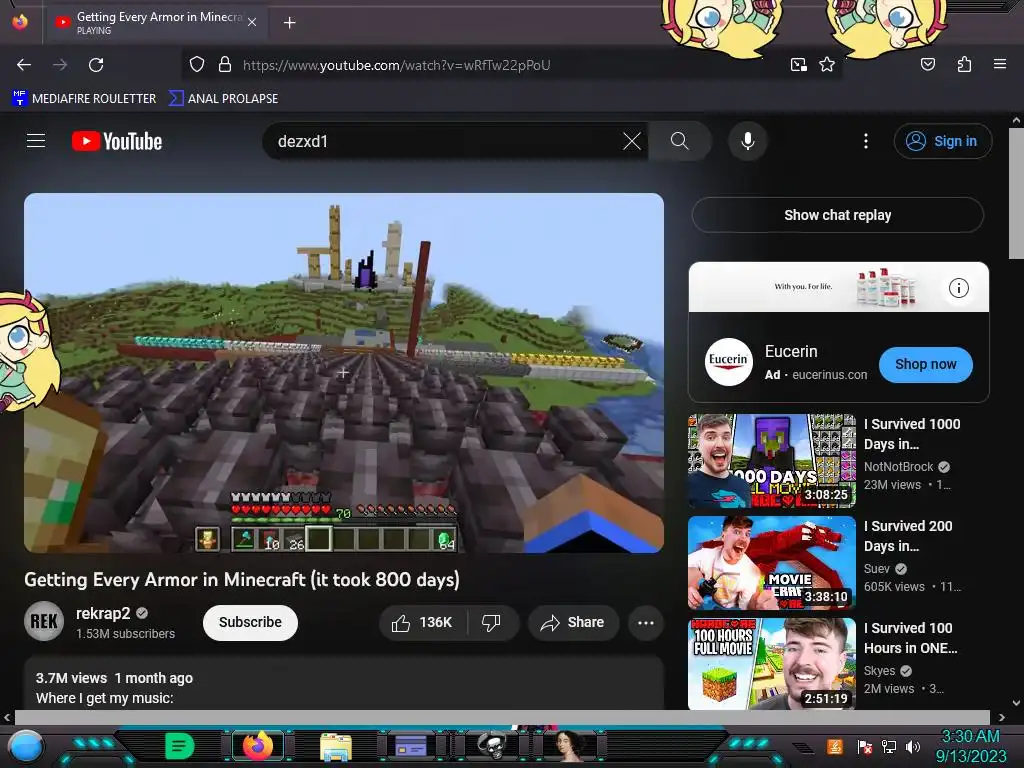Viewport: 1024px width, 768px height.
Task: Open the Start orb on the taskbar
Action: point(25,747)
